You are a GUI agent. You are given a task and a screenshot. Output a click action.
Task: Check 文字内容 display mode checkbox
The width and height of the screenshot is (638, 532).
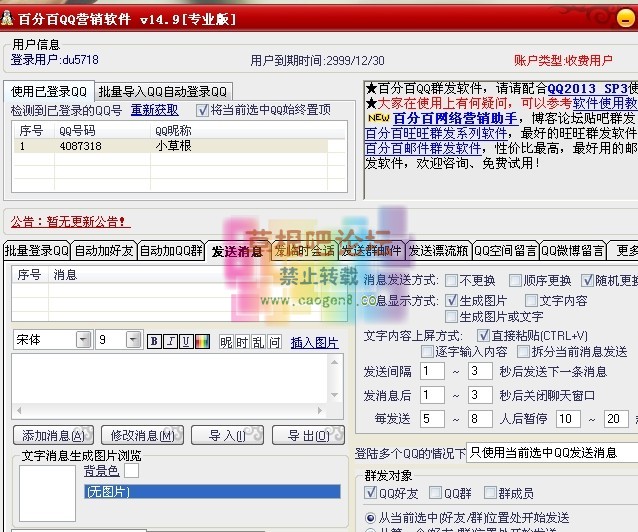[531, 300]
